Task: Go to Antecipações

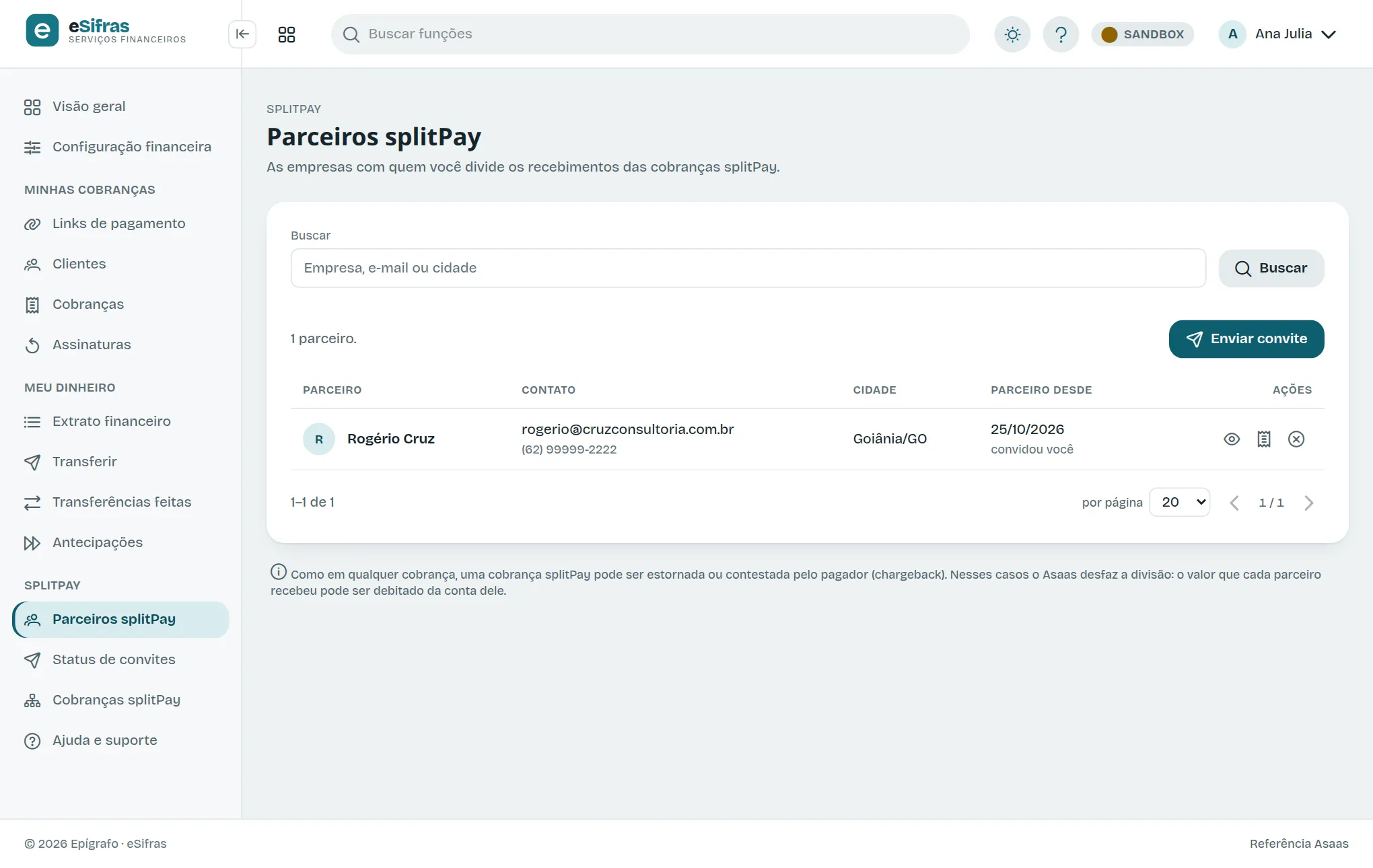Action: pyautogui.click(x=120, y=542)
